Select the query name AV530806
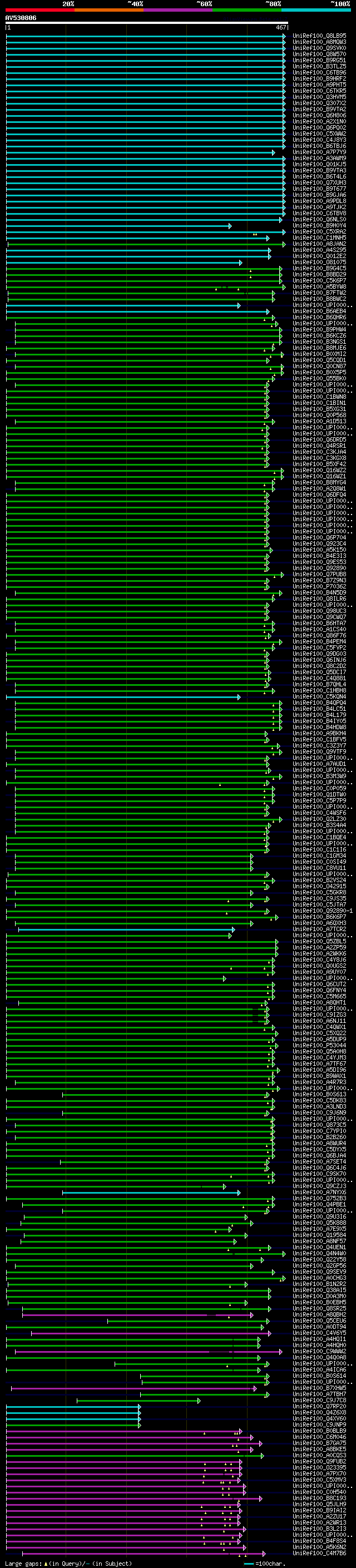The height and width of the screenshot is (1568, 356). pyautogui.click(x=21, y=18)
